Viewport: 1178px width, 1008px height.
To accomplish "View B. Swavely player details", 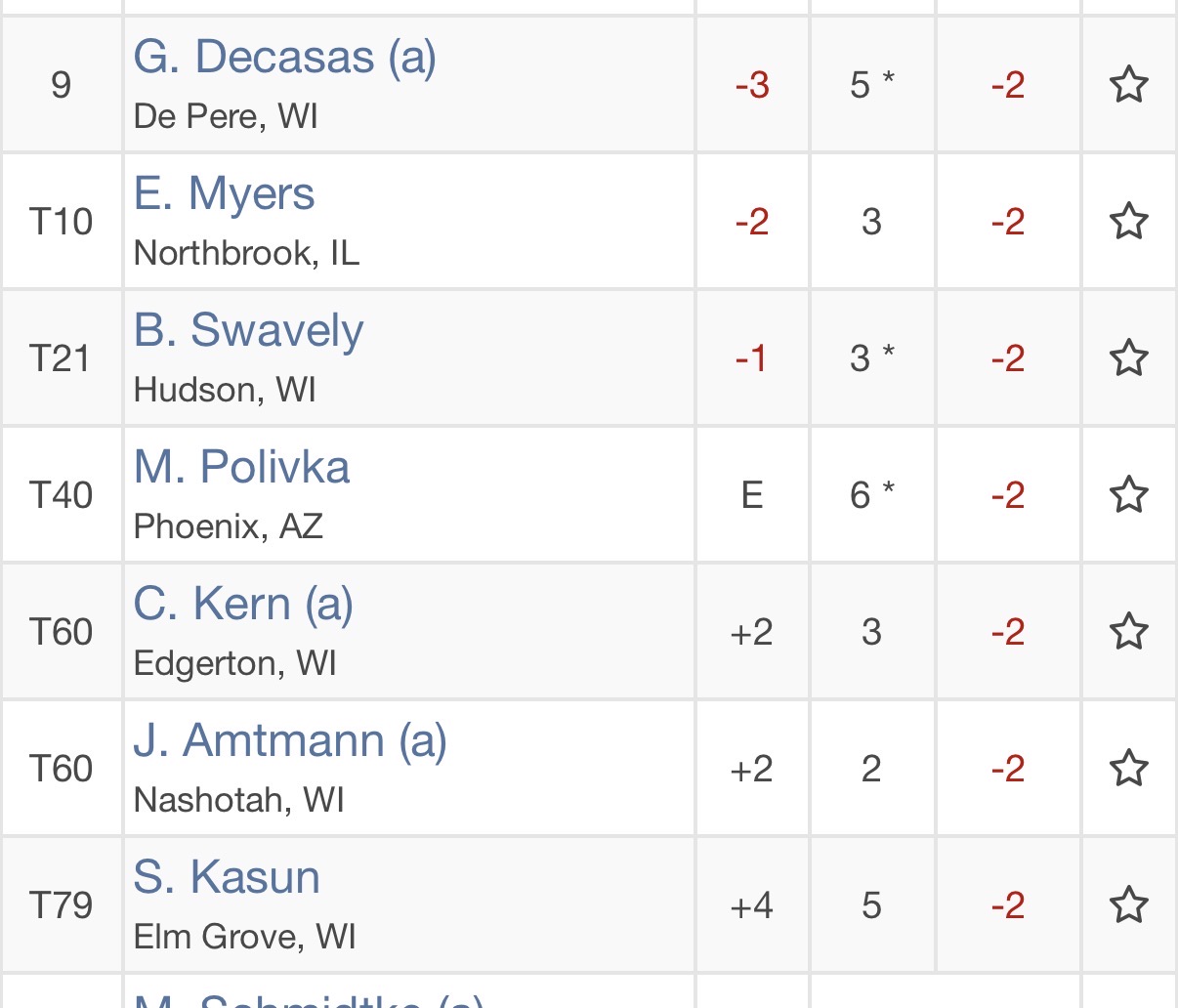I will tap(249, 331).
